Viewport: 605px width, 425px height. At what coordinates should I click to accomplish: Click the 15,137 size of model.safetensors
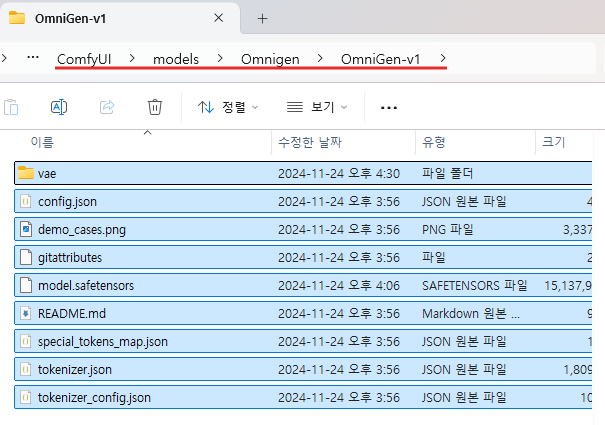(568, 286)
